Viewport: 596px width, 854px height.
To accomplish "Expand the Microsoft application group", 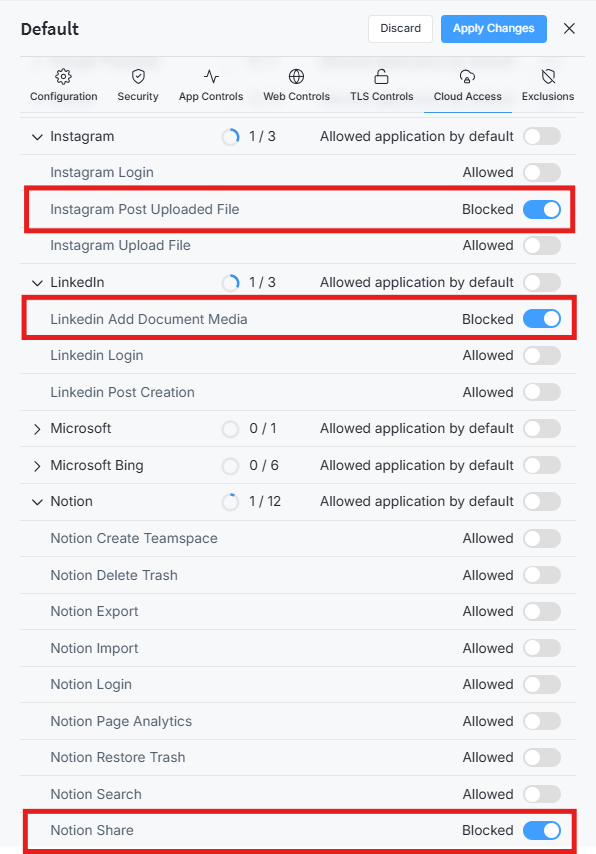I will [x=37, y=429].
